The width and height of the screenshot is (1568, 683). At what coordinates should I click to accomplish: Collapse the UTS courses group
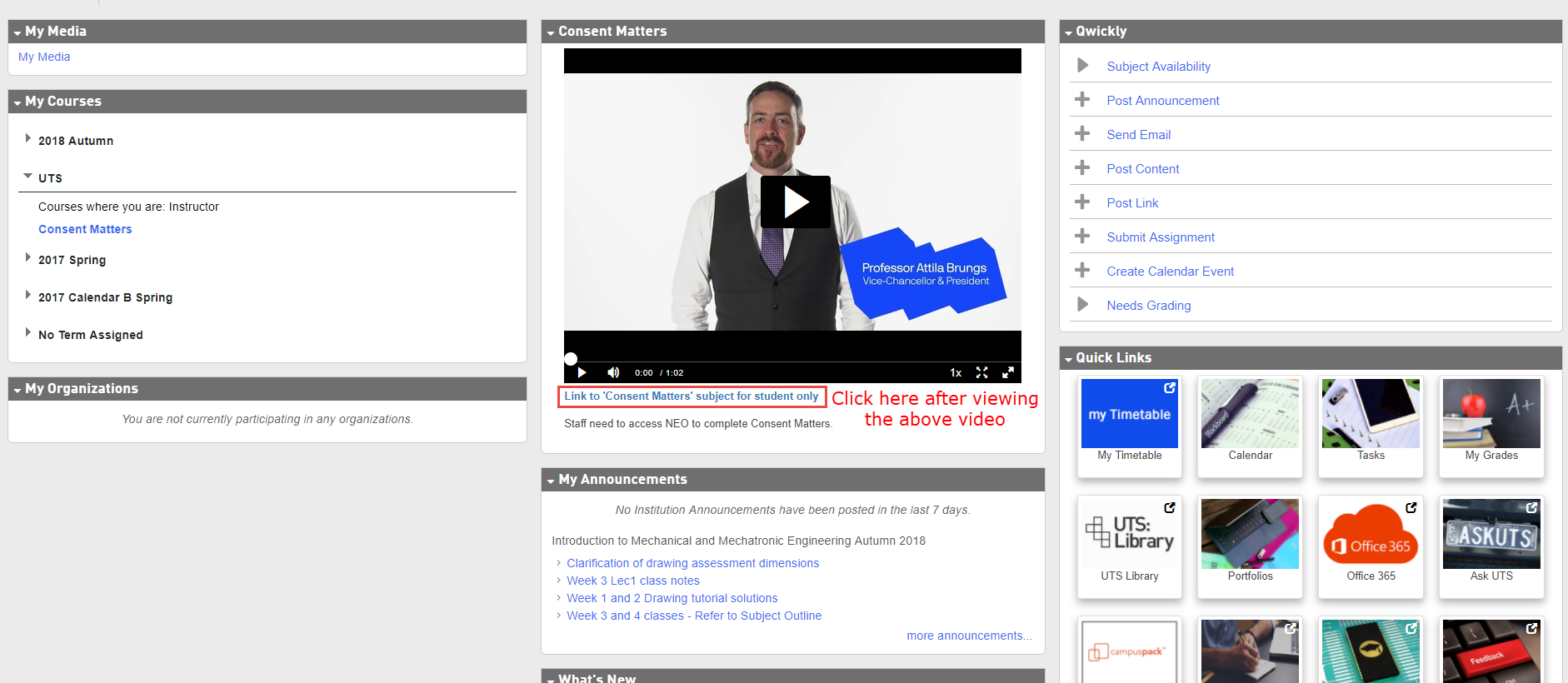(28, 177)
